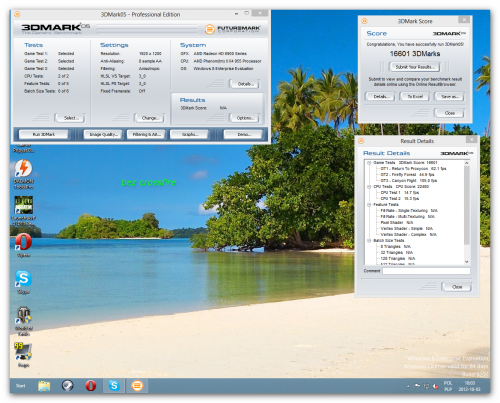The height and width of the screenshot is (403, 500).
Task: Click the muted volume tray icon
Action: (x=435, y=386)
